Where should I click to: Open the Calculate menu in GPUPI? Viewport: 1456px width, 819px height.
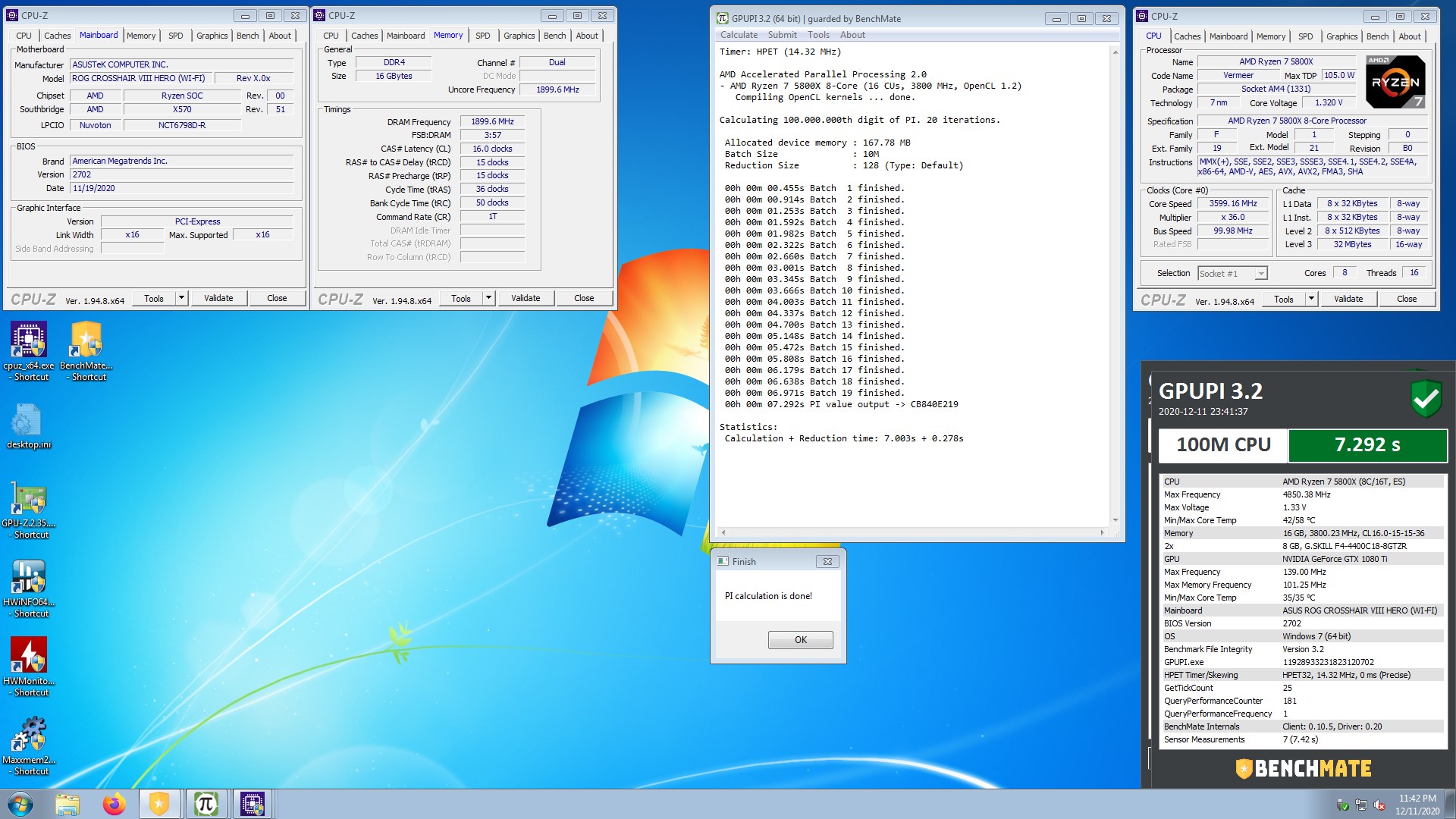pyautogui.click(x=739, y=35)
